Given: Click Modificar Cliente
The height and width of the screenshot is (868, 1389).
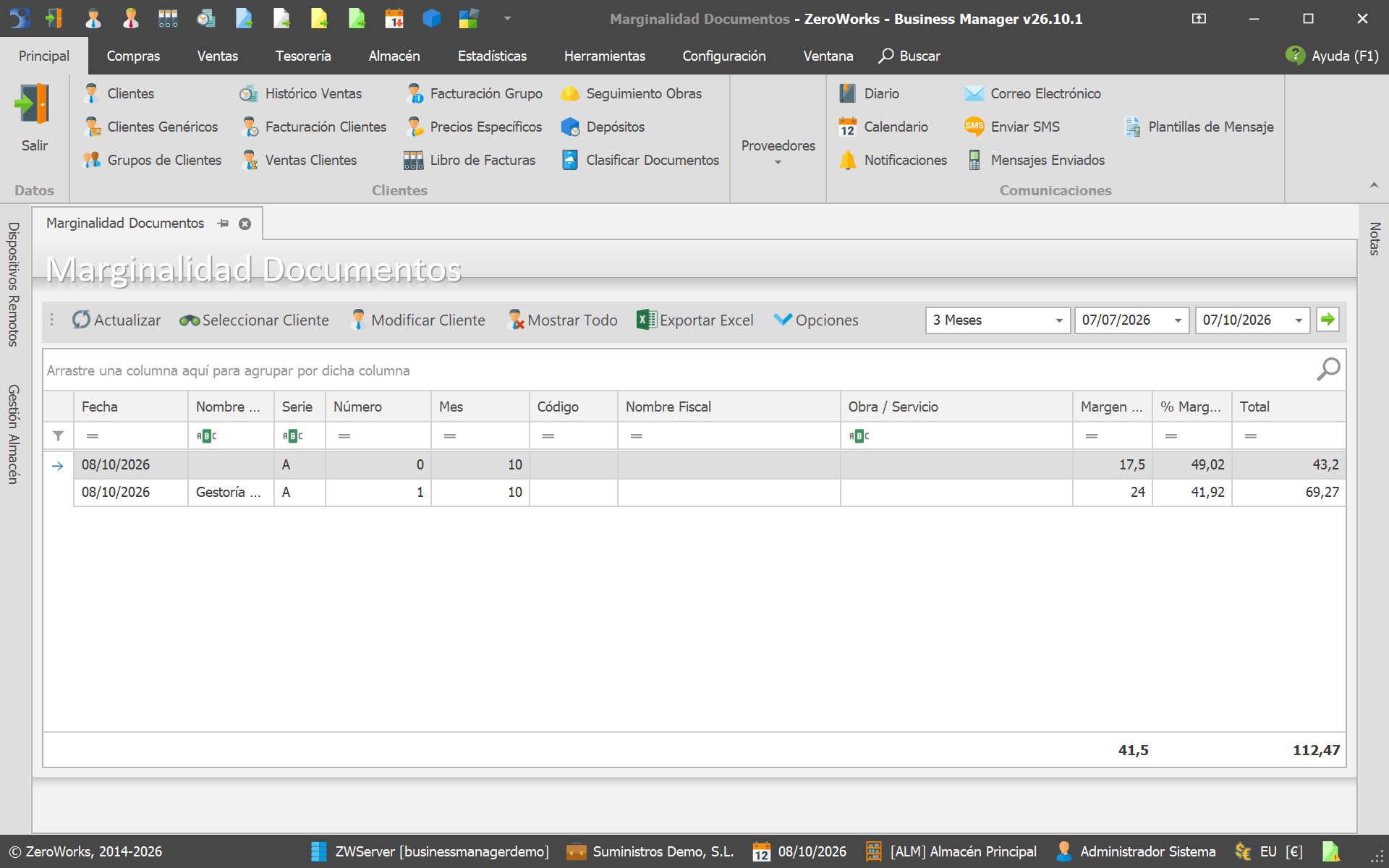Looking at the screenshot, I should click(x=417, y=320).
